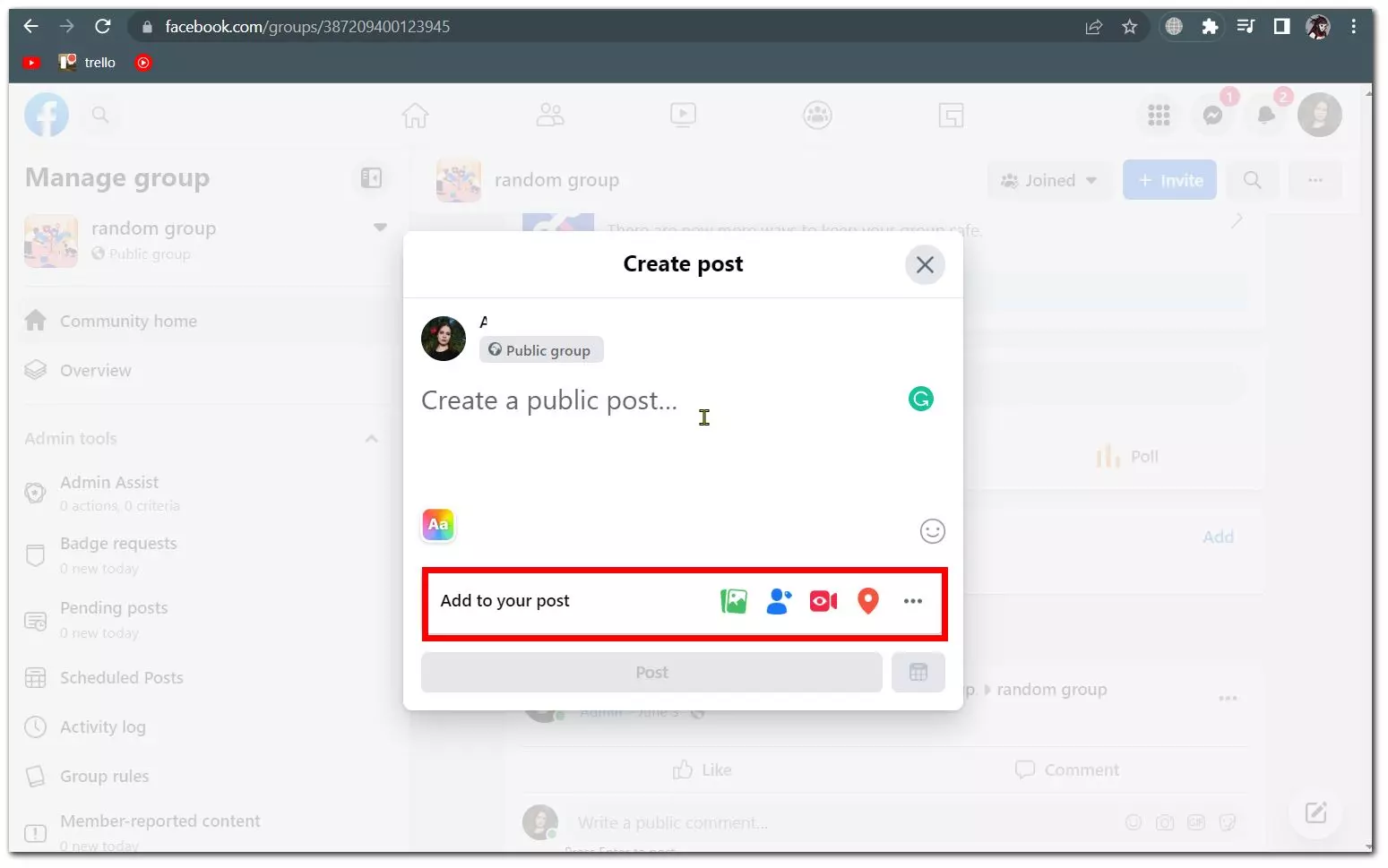Comment on the group post
Image resolution: width=1388 pixels, height=868 pixels.
(x=1067, y=769)
